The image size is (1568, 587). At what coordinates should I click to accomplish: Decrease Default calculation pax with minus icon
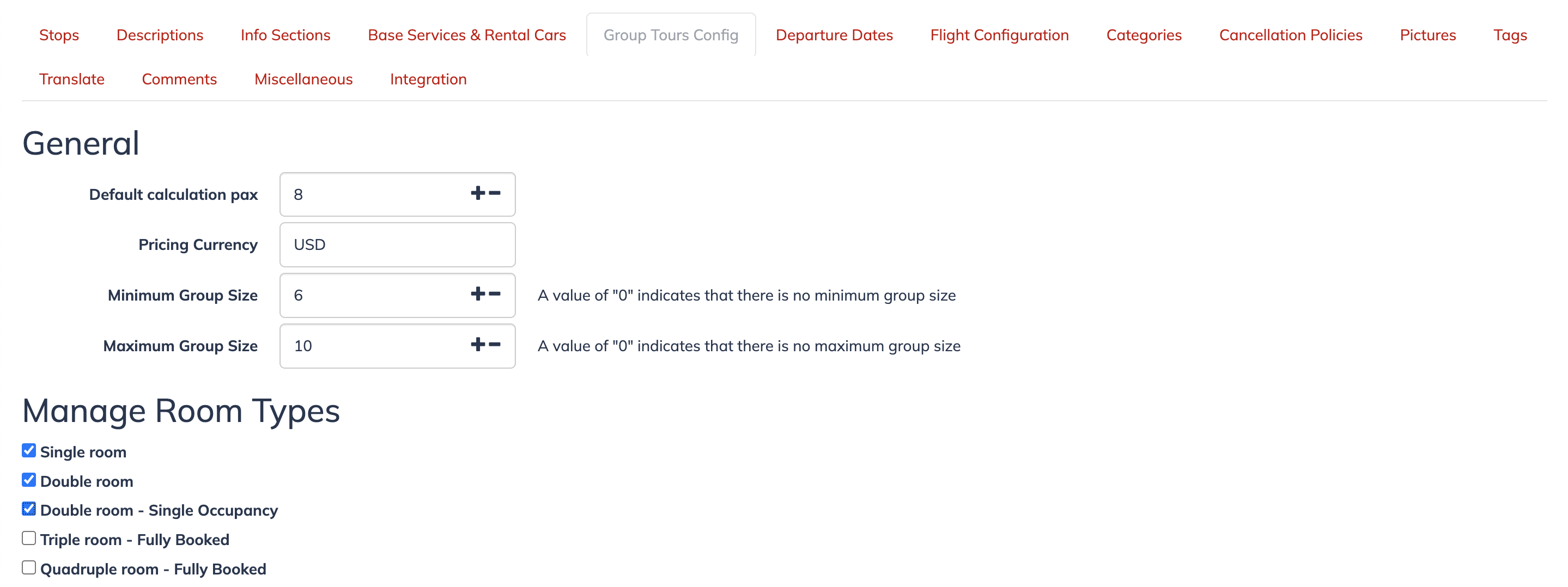[495, 193]
